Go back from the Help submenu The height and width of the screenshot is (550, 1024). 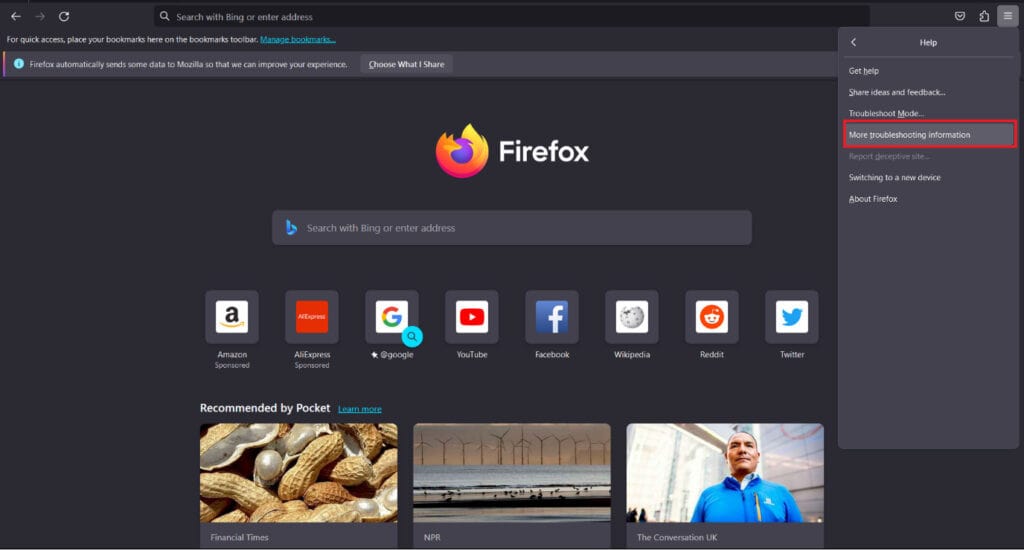pyautogui.click(x=854, y=43)
